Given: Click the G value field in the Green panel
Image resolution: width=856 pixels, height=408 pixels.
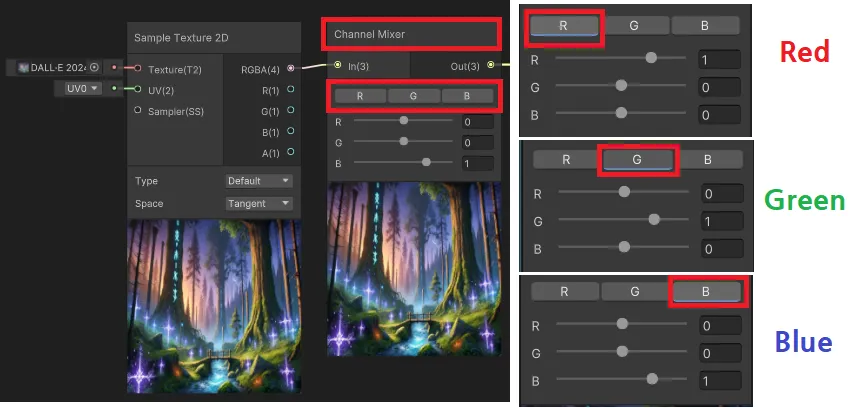Looking at the screenshot, I should coord(722,221).
